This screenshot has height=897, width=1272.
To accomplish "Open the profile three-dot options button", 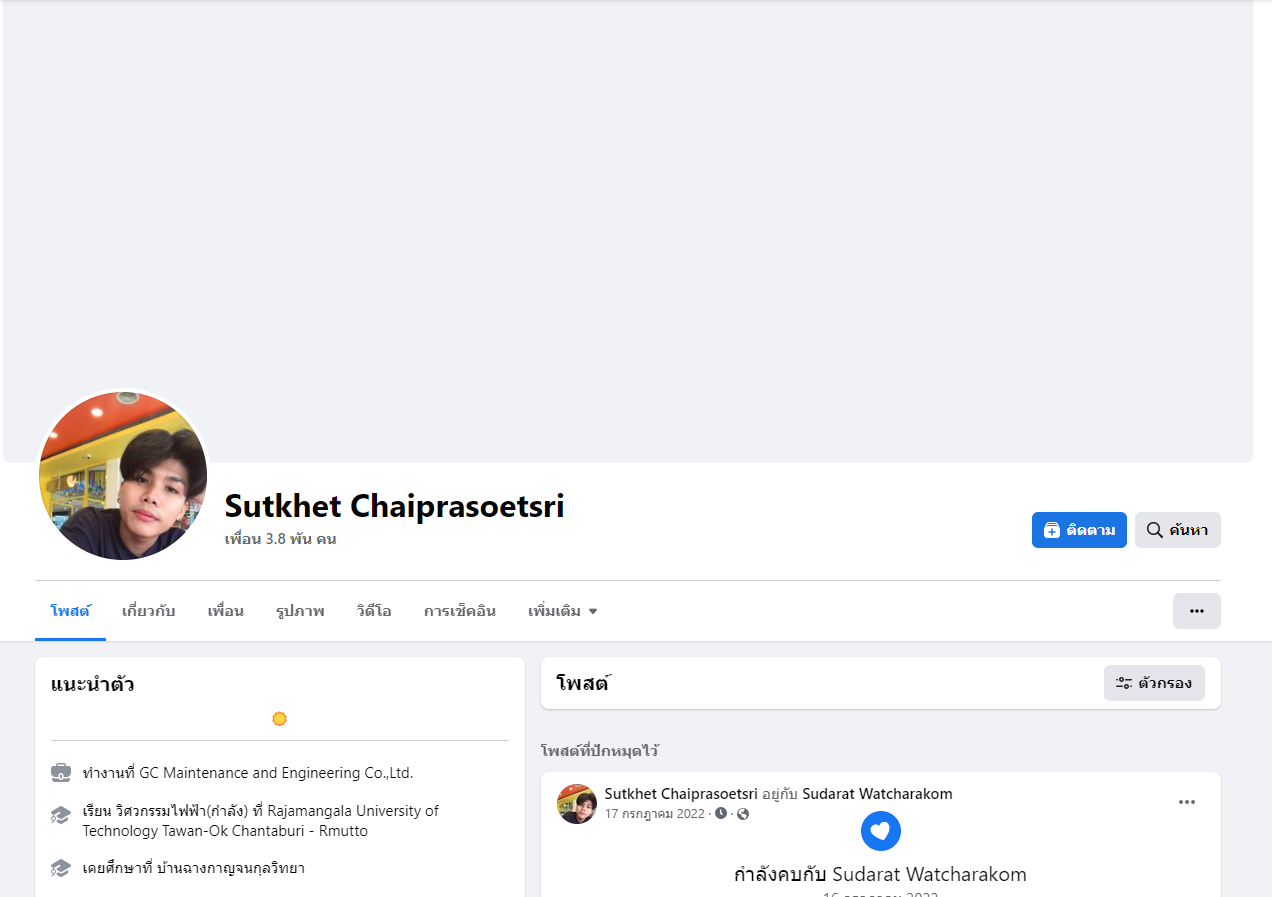I will pyautogui.click(x=1196, y=611).
